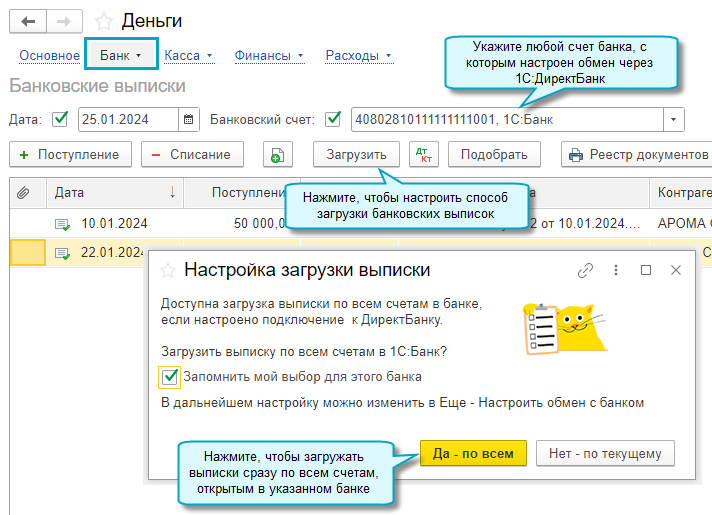Screen dimensions: 712x515
Task: Open document icon in 10.01.2024 row
Action: 62,224
